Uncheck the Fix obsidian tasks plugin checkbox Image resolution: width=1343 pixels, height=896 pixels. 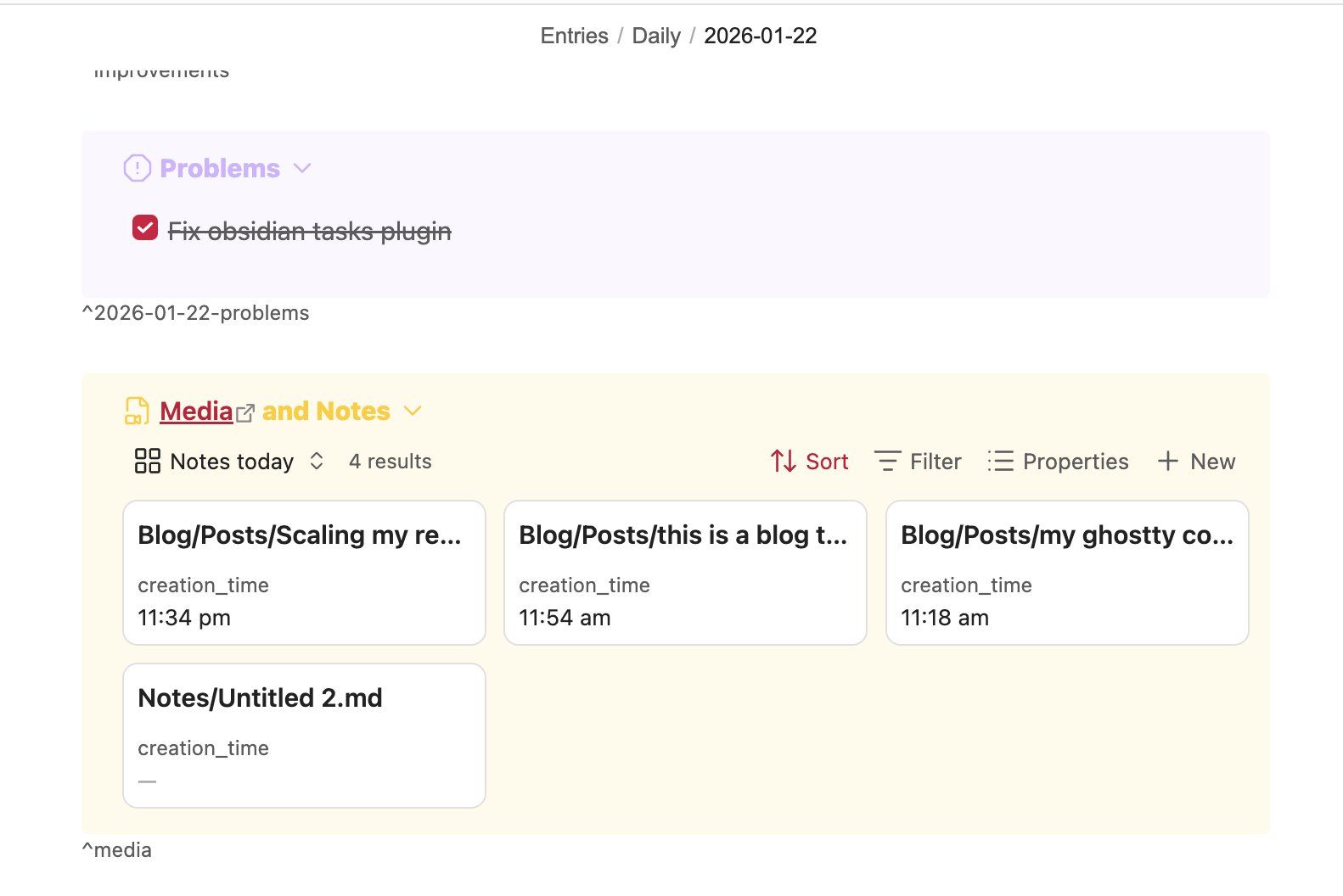(145, 228)
